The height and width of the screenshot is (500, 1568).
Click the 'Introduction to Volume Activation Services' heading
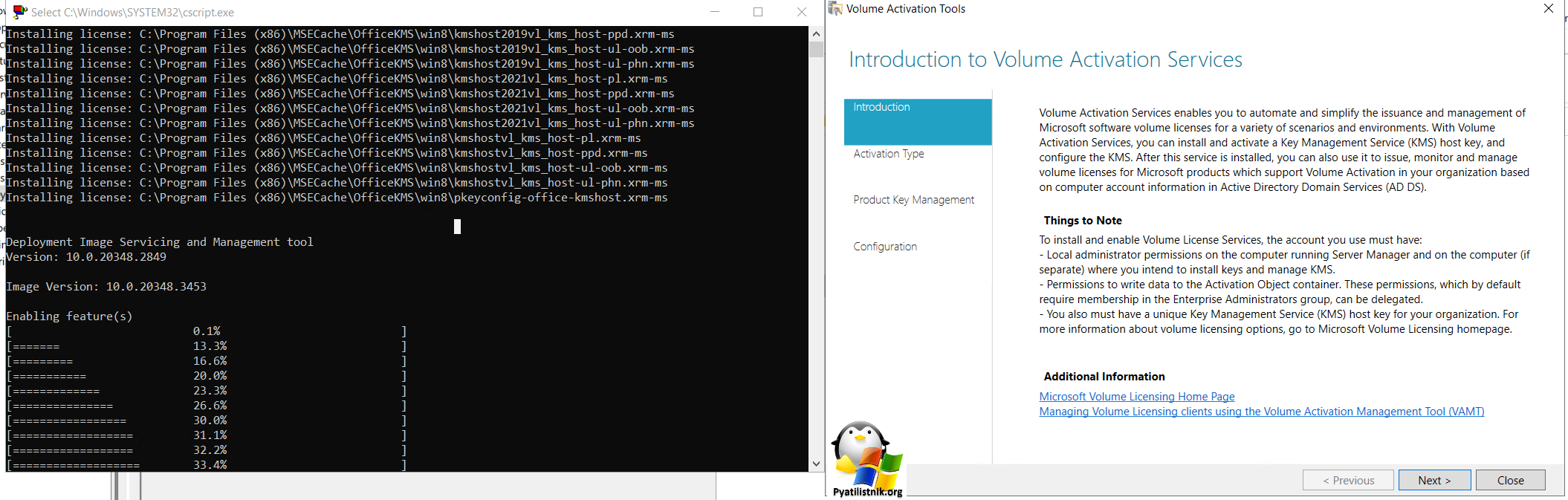1046,59
